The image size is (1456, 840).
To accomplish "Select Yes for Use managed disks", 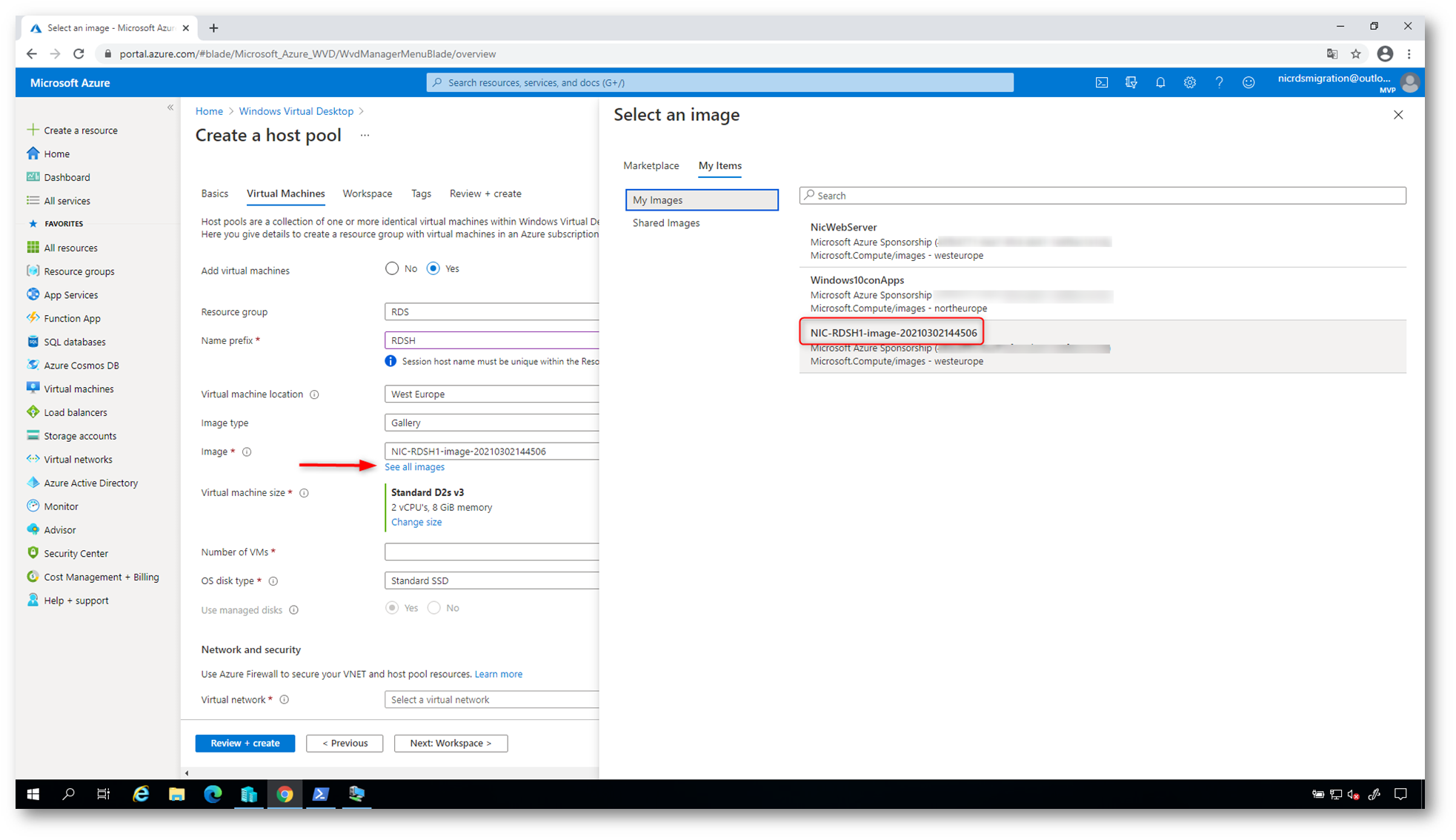I will 392,608.
